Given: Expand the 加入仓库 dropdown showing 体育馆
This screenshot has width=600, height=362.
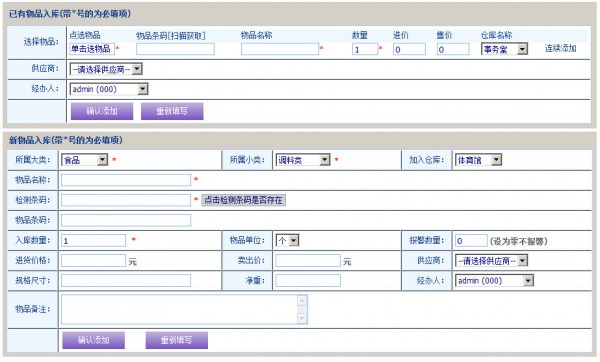Looking at the screenshot, I should [x=478, y=160].
